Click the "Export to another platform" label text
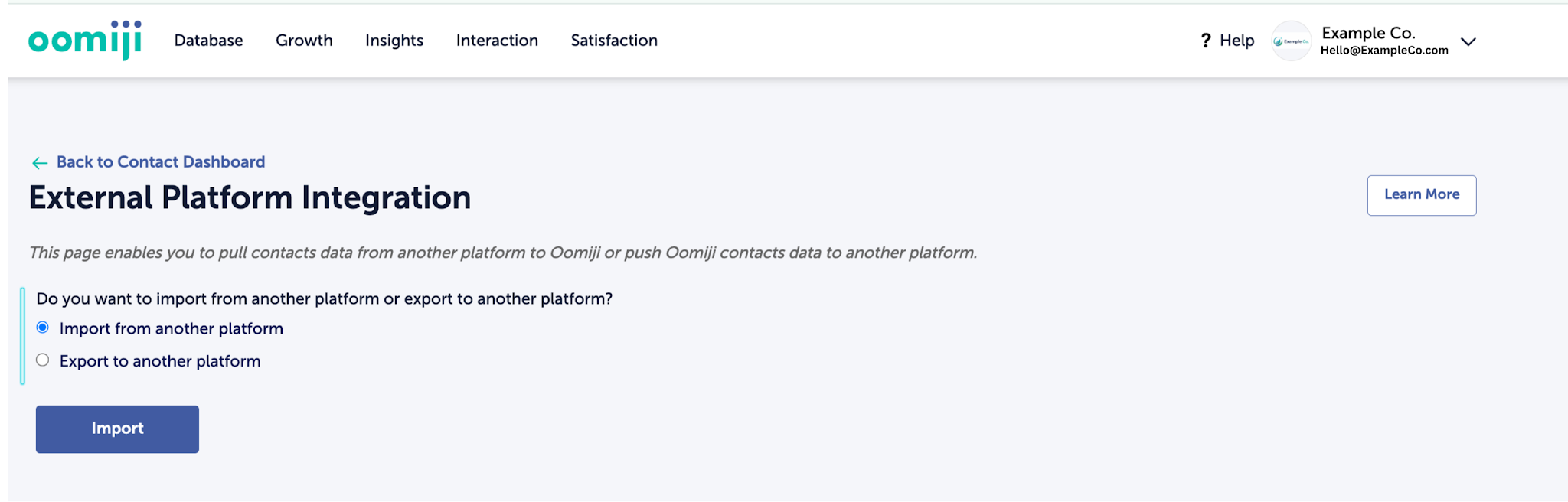The image size is (1568, 502). pos(160,361)
